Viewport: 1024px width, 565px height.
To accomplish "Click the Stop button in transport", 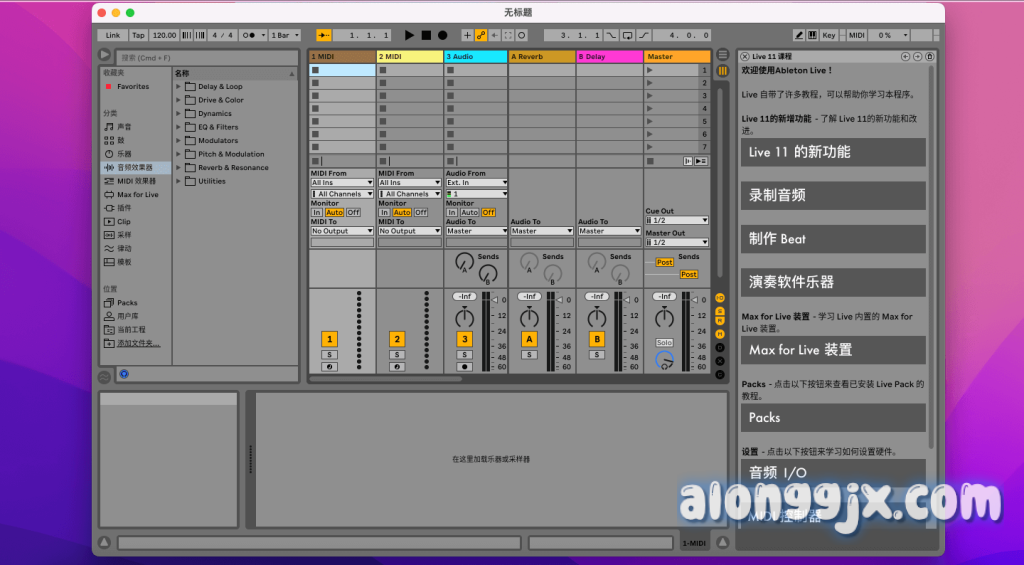I will coord(426,35).
